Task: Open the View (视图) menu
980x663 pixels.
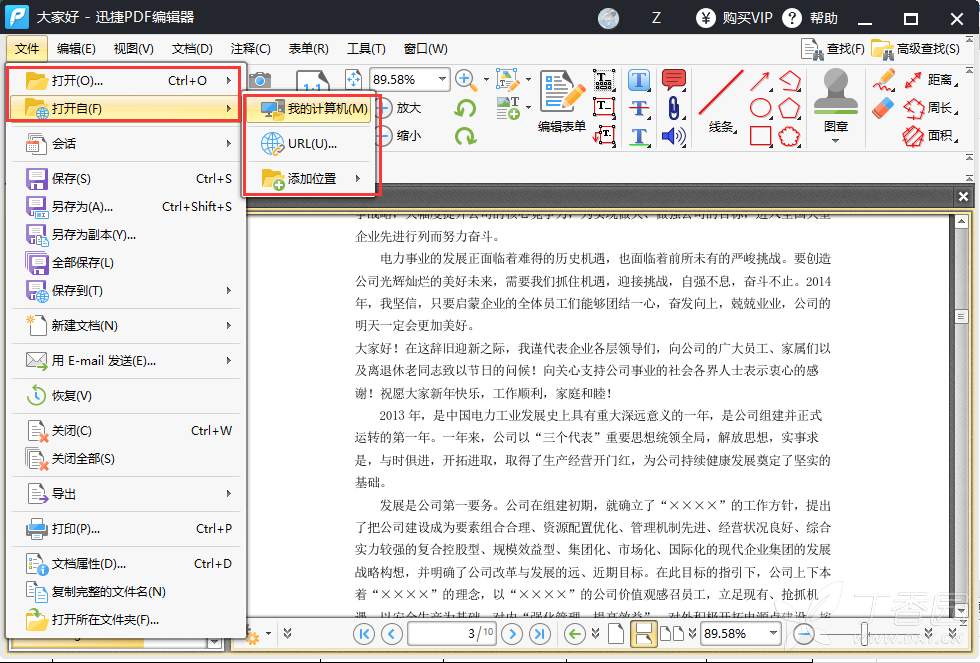Action: [x=133, y=49]
